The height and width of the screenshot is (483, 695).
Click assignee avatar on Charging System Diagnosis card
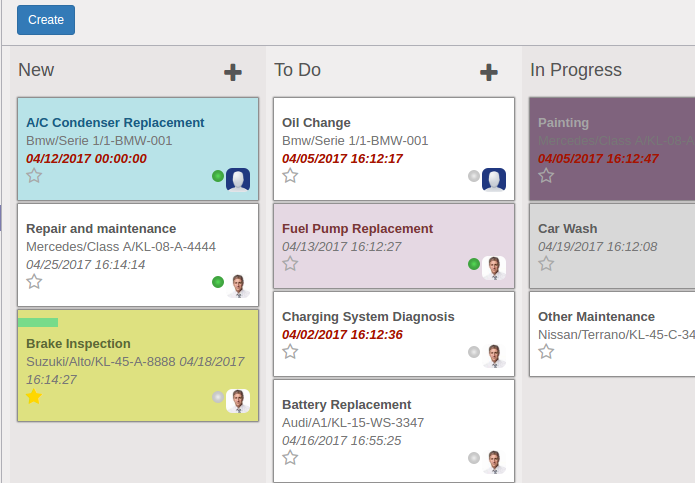[x=493, y=355]
